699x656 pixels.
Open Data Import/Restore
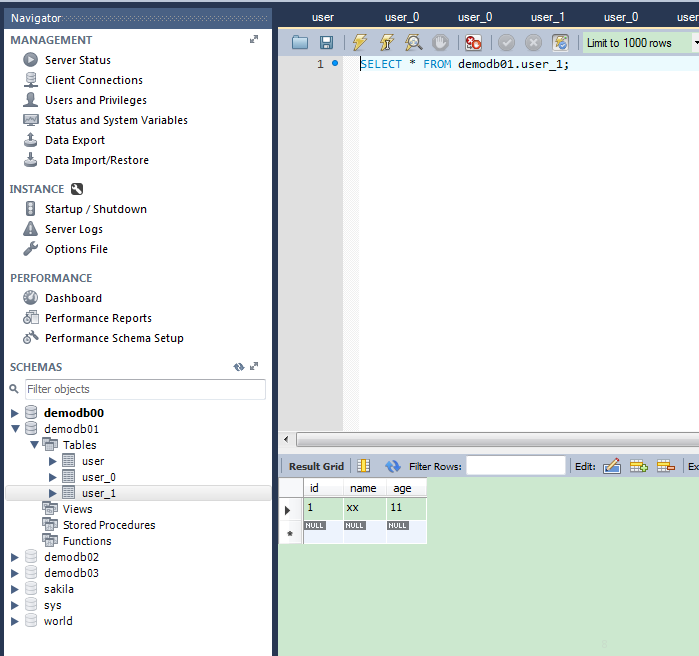(97, 160)
